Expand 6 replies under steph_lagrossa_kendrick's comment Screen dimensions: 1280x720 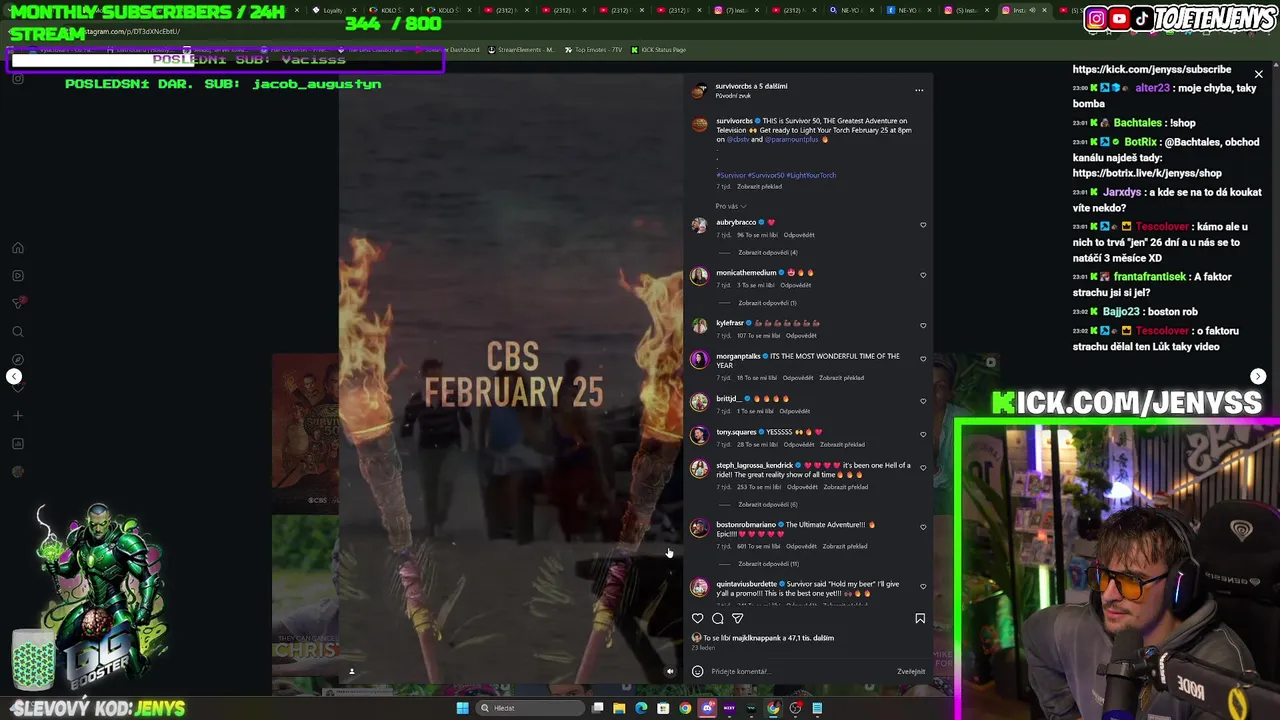(x=767, y=504)
